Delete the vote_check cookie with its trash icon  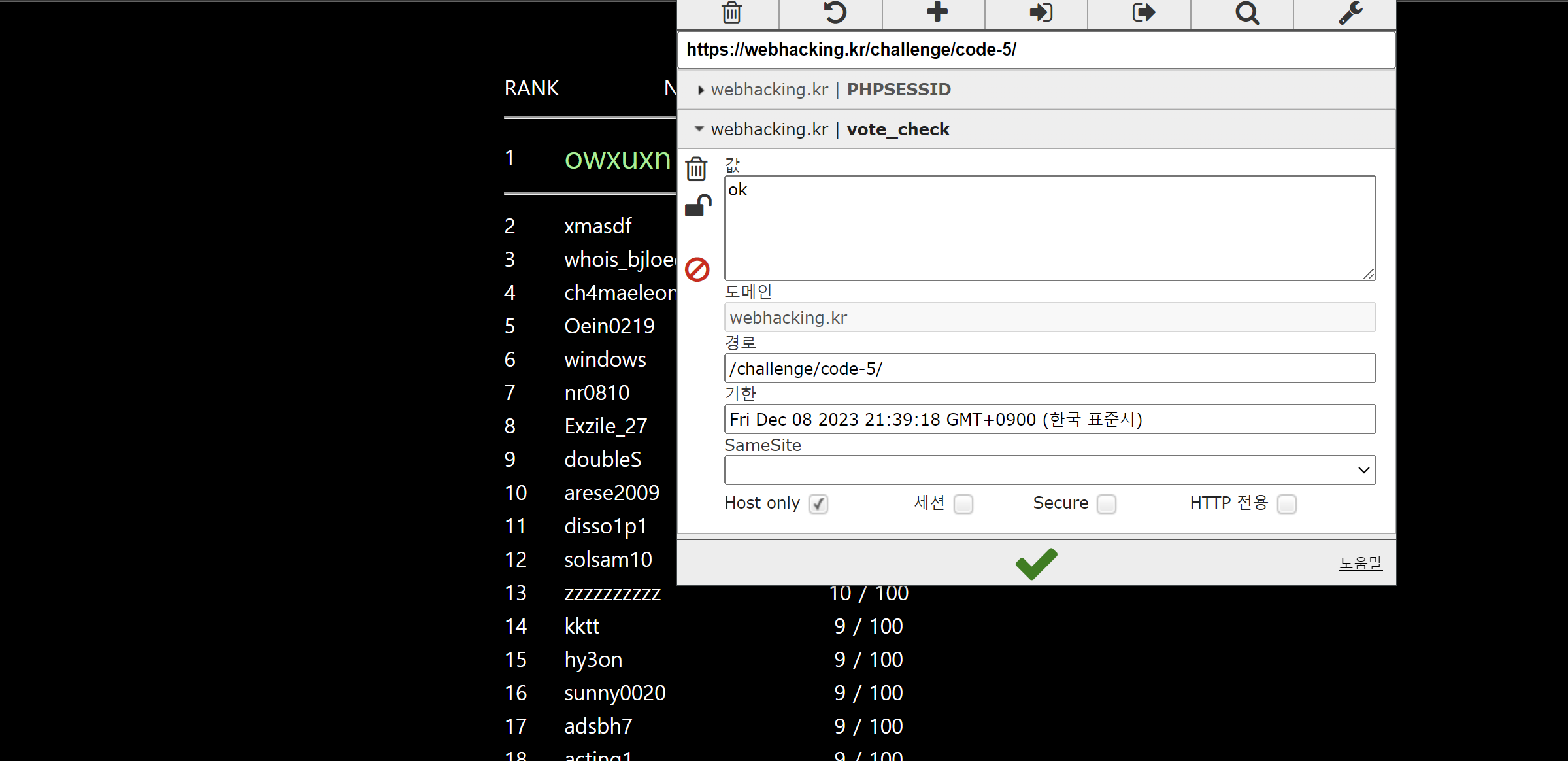(x=696, y=168)
